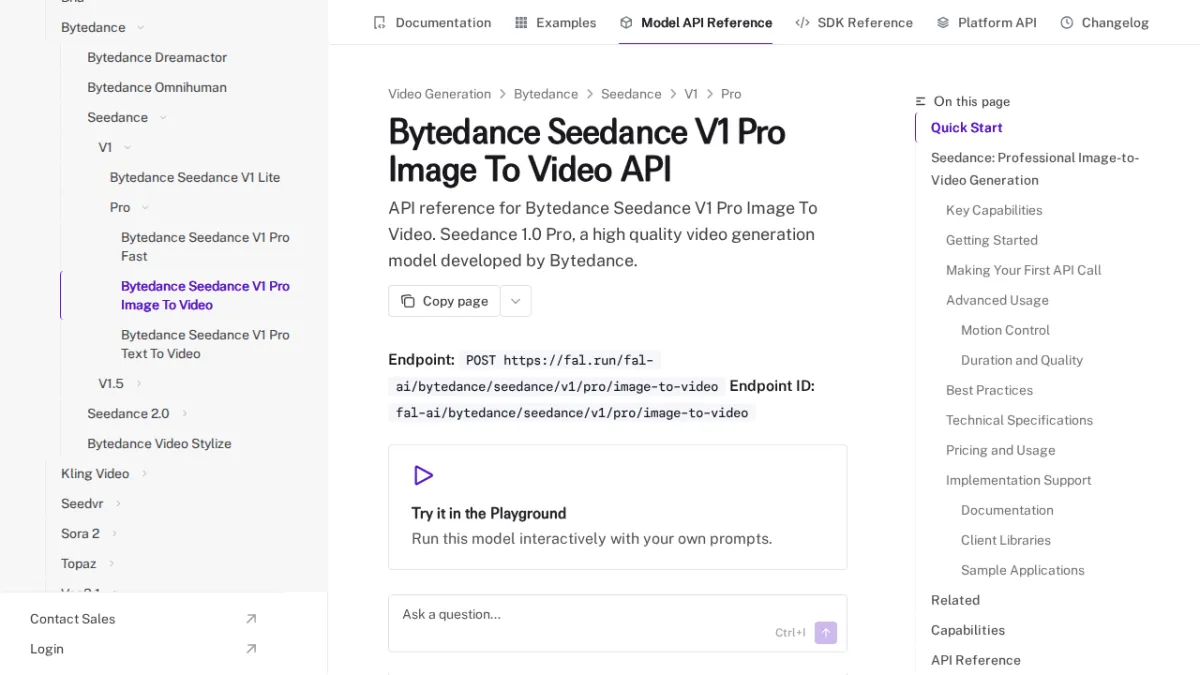Jump to Quick Start section
The height and width of the screenshot is (675, 1200).
point(966,127)
